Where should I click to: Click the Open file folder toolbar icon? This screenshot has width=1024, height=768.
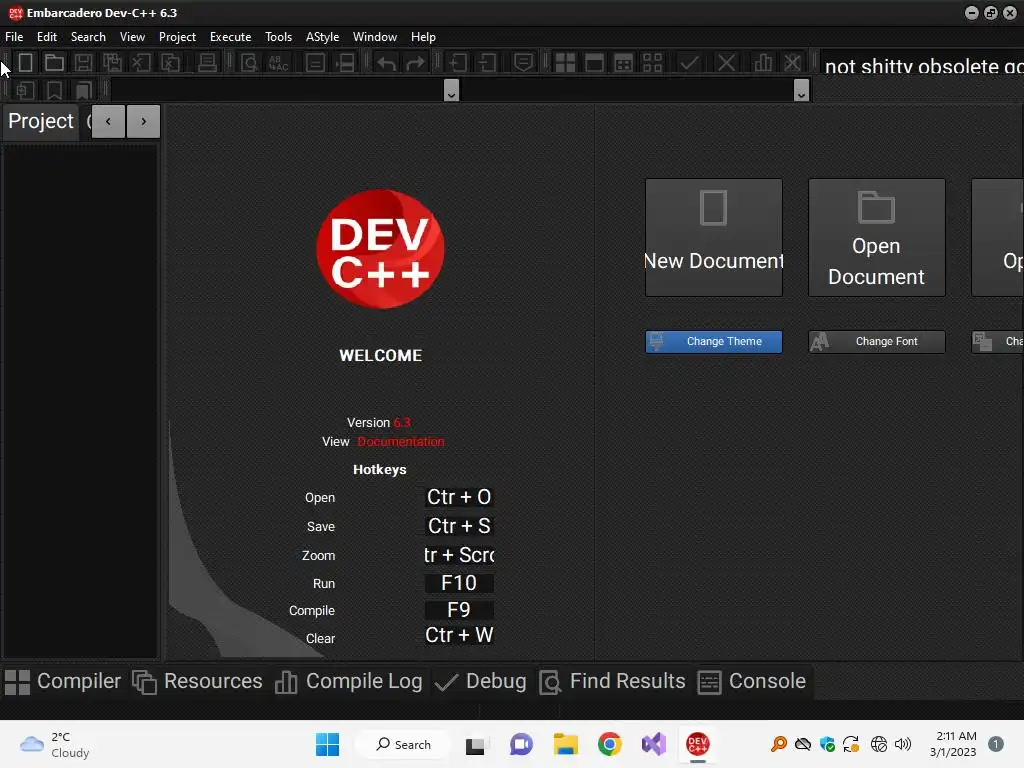(54, 63)
